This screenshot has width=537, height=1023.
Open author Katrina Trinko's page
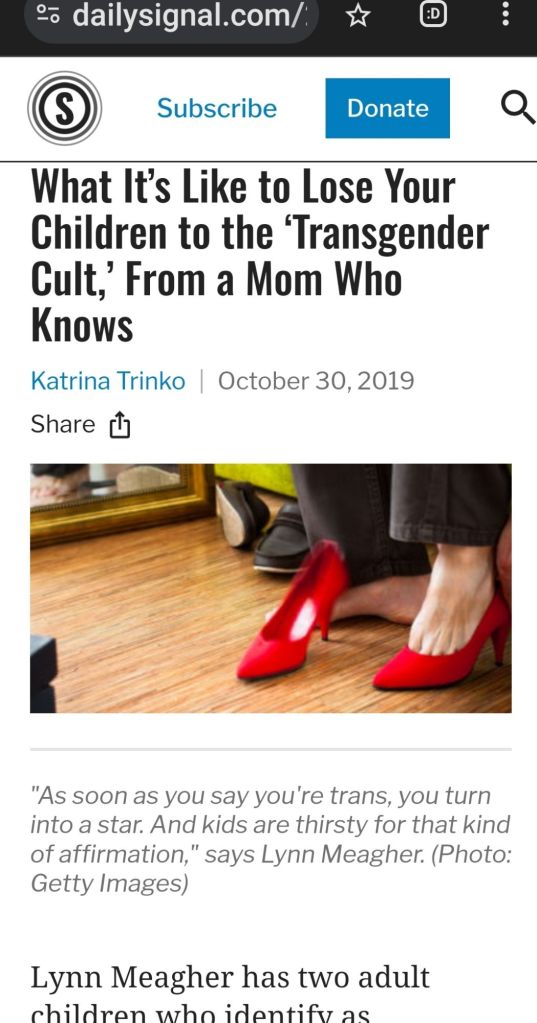point(108,380)
